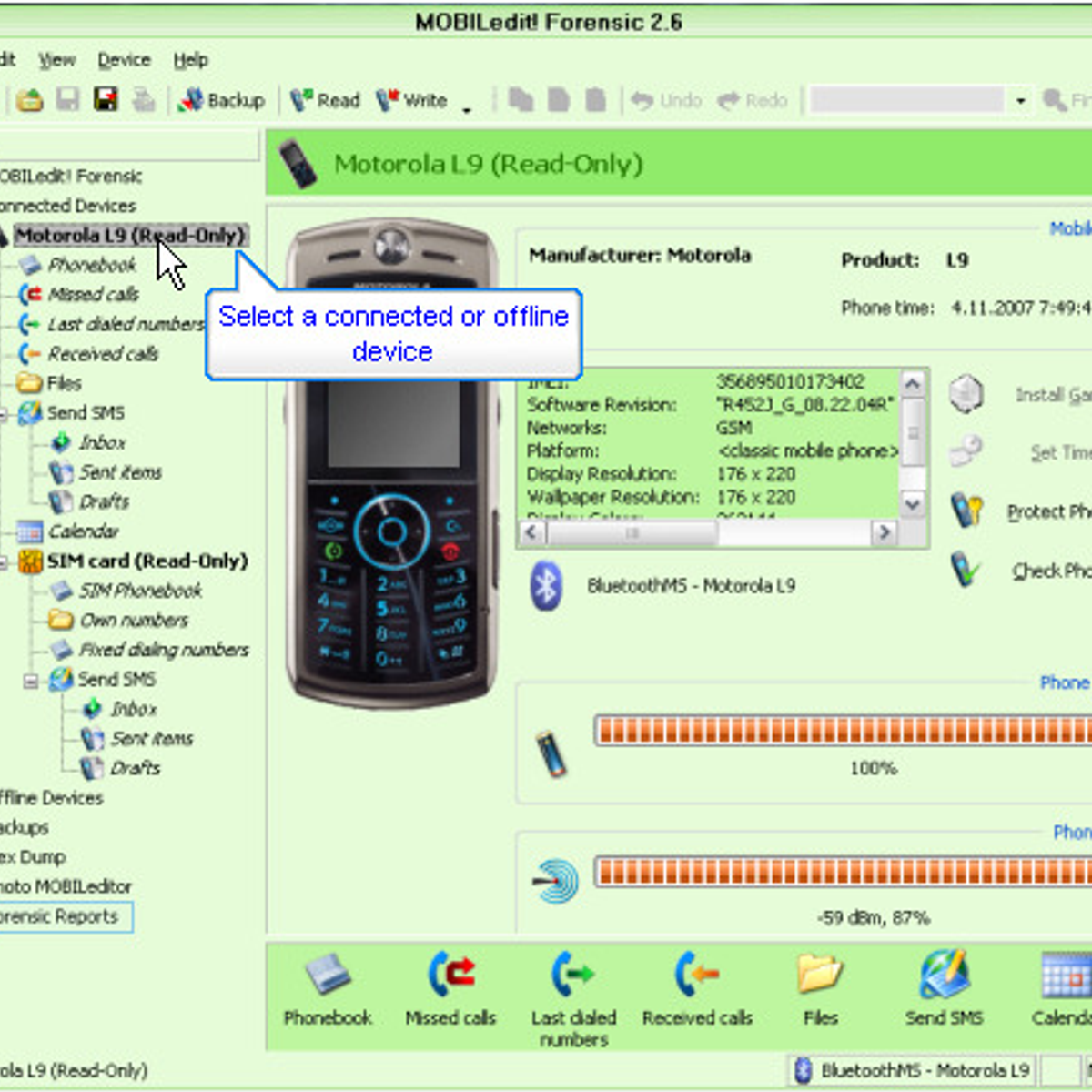Click the Write toolbar icon

point(411,100)
